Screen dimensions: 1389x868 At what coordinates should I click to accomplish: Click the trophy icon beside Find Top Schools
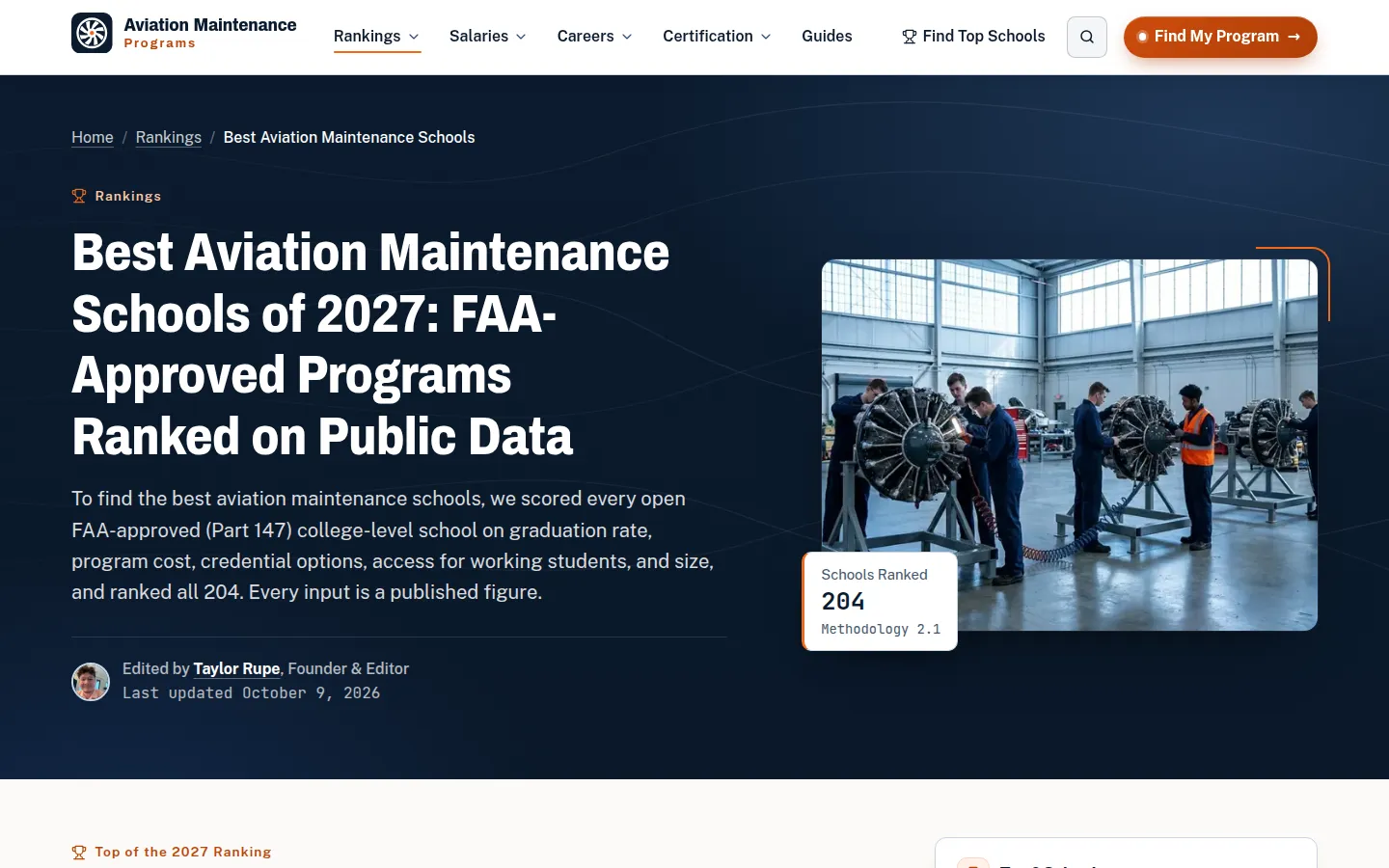point(909,37)
